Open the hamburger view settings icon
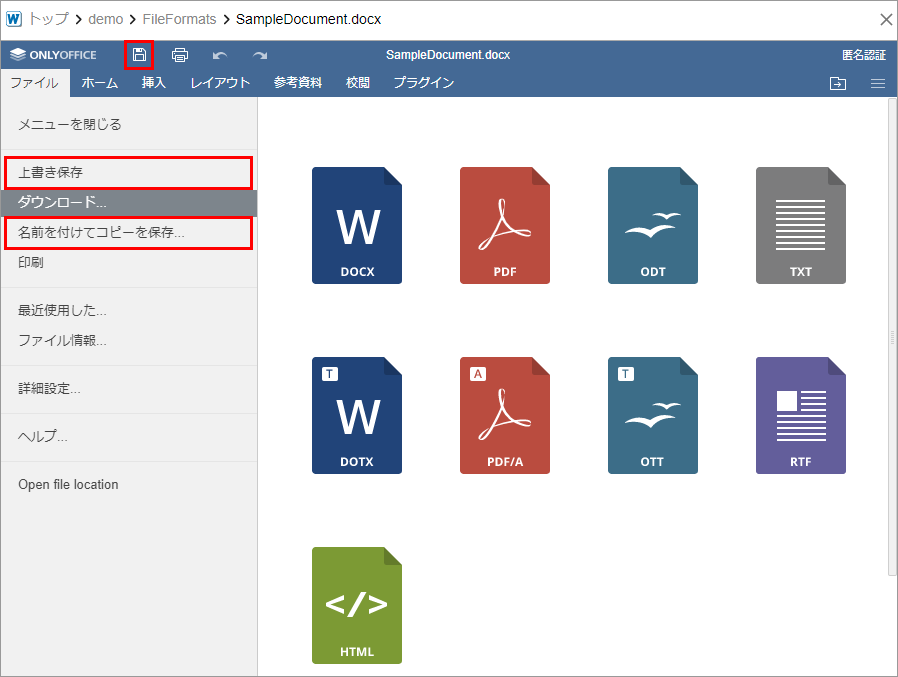 coord(878,84)
